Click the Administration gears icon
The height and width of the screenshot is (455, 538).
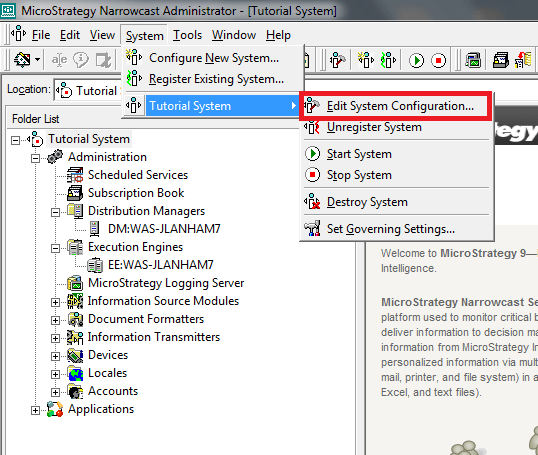55,156
